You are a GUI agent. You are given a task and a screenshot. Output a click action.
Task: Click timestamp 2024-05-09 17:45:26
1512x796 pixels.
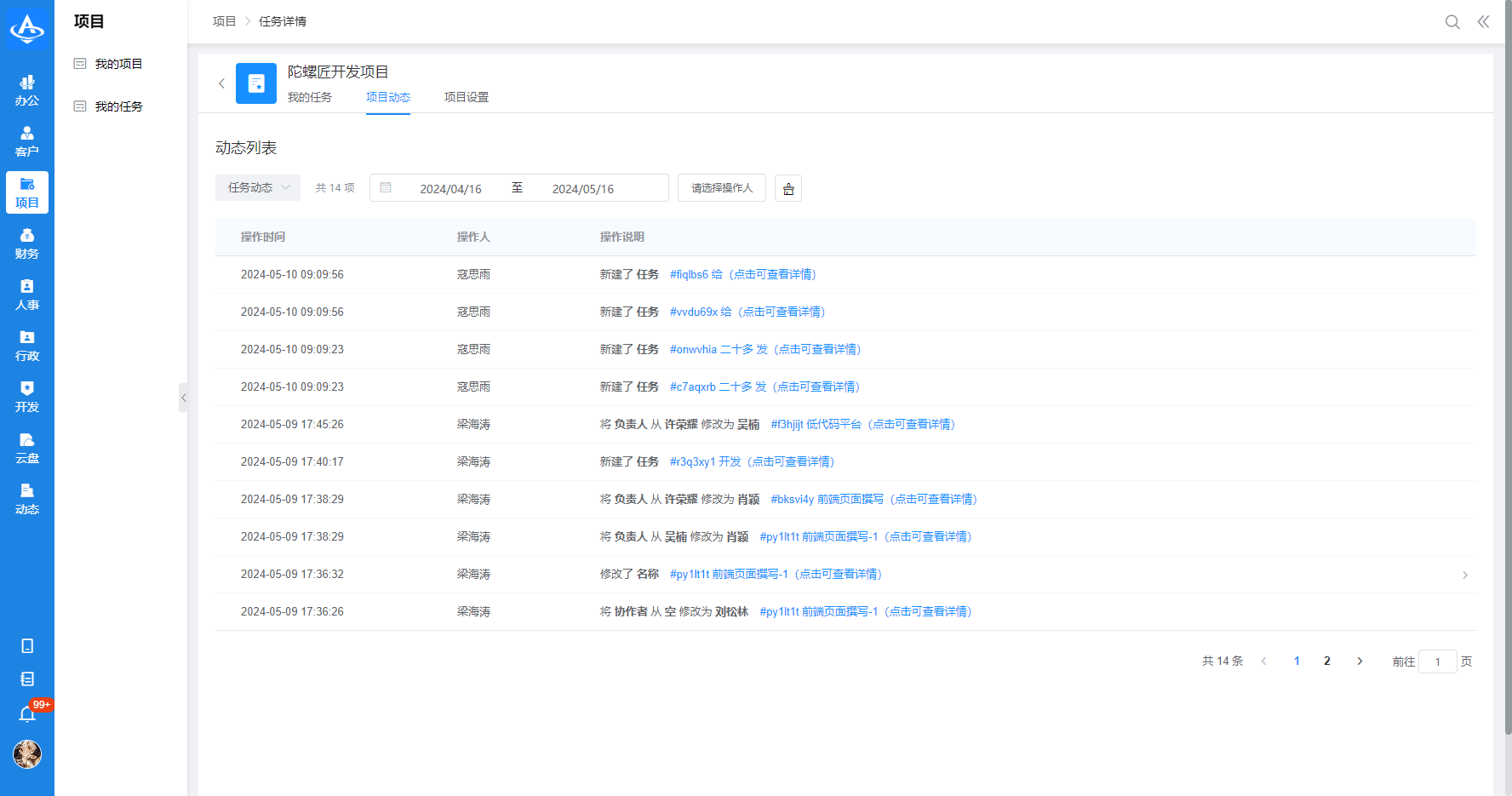pyautogui.click(x=292, y=424)
